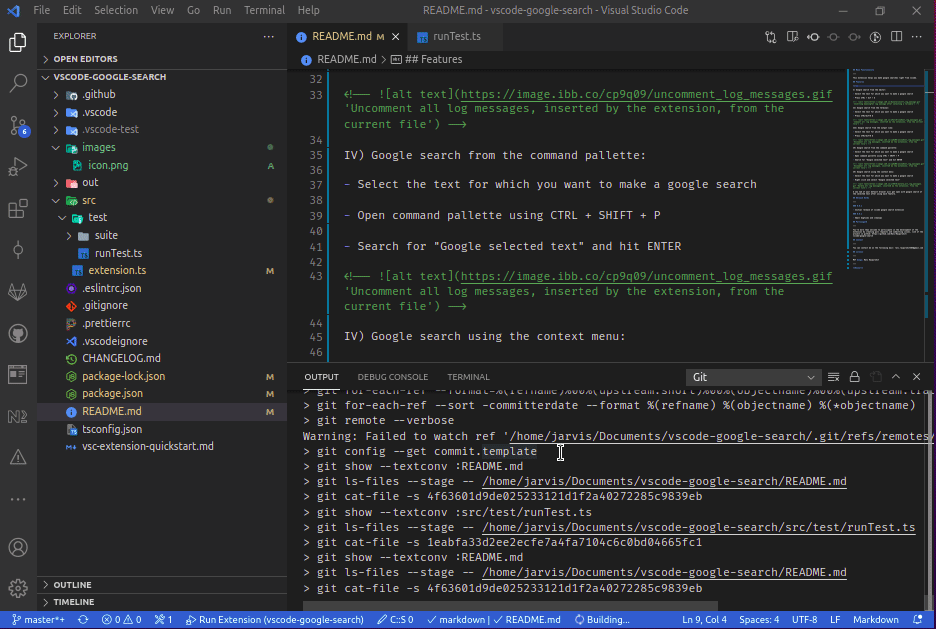Click the Split Editor icon
Viewport: 936px width, 629px height.
pos(896,37)
